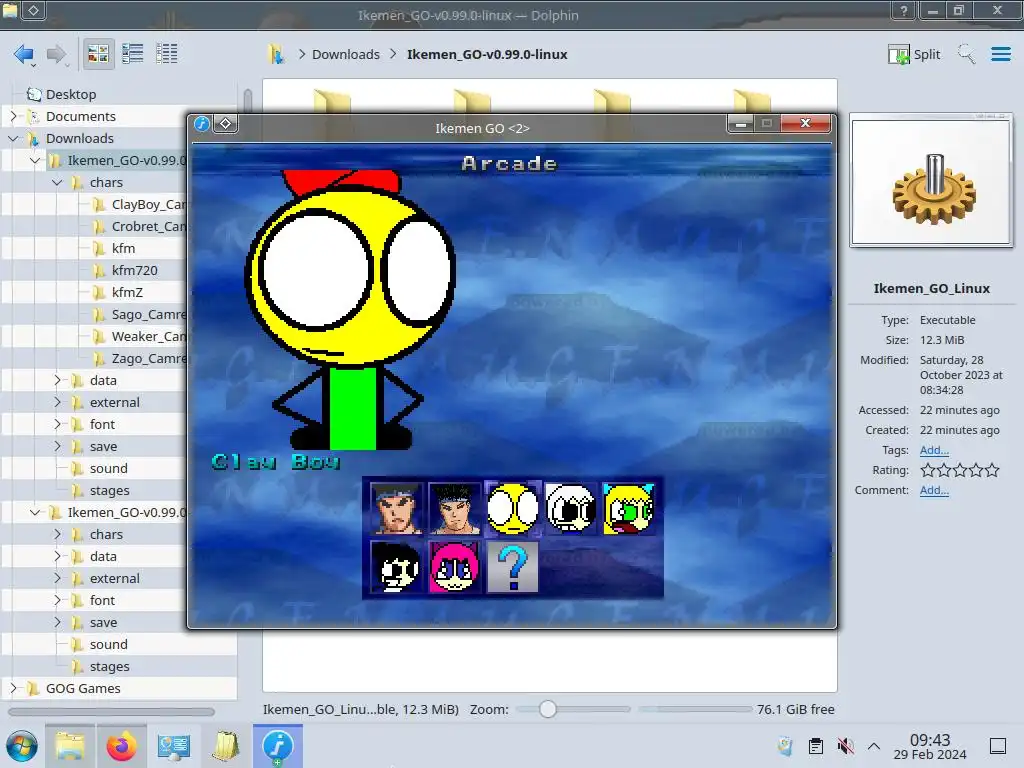Click the Zoom slider handle

coord(548,709)
